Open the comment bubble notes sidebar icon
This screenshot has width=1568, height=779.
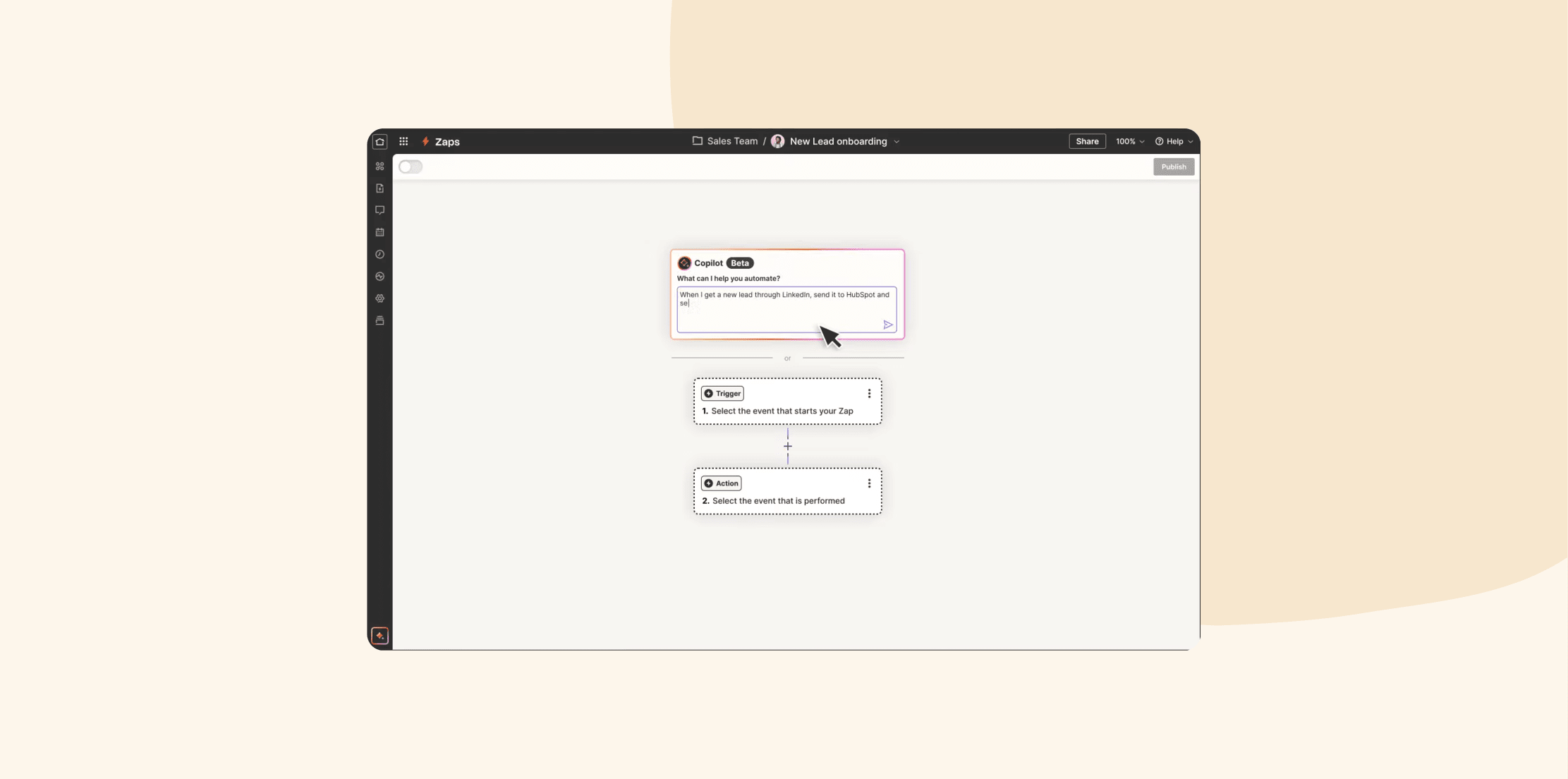tap(379, 210)
